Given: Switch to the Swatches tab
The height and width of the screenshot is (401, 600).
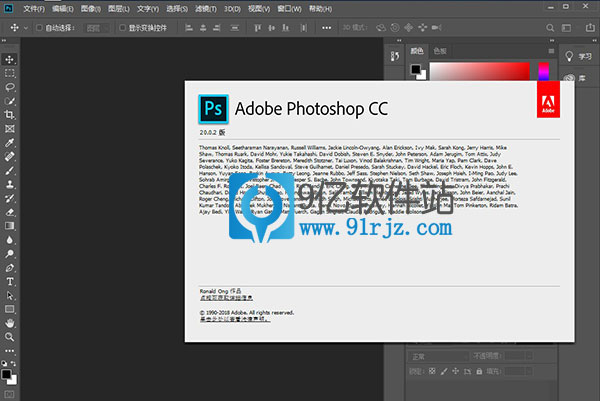Looking at the screenshot, I should click(440, 51).
